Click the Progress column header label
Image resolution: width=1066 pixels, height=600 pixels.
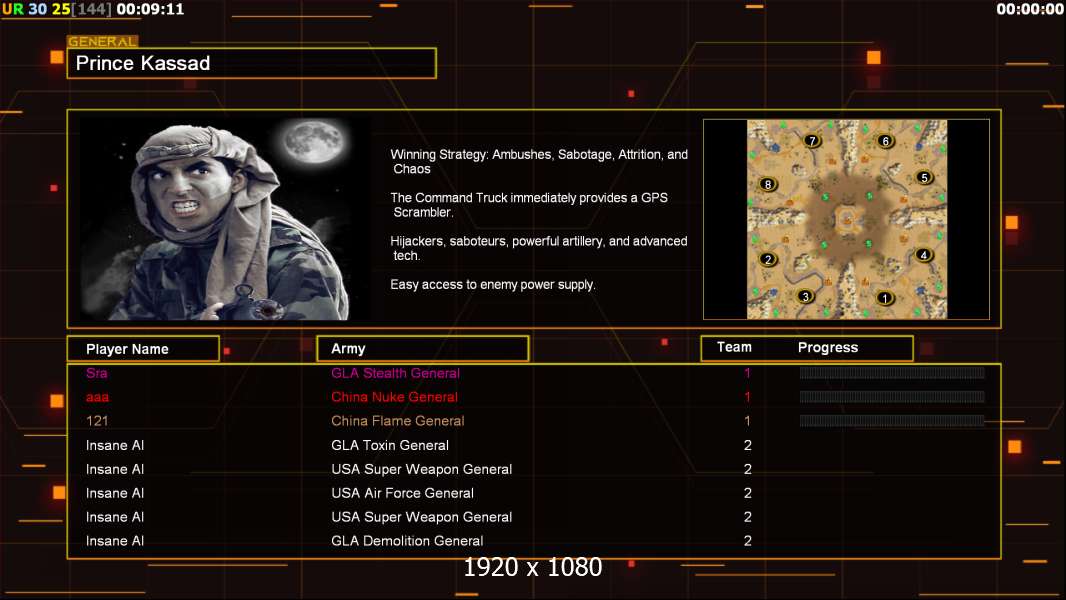click(x=828, y=347)
